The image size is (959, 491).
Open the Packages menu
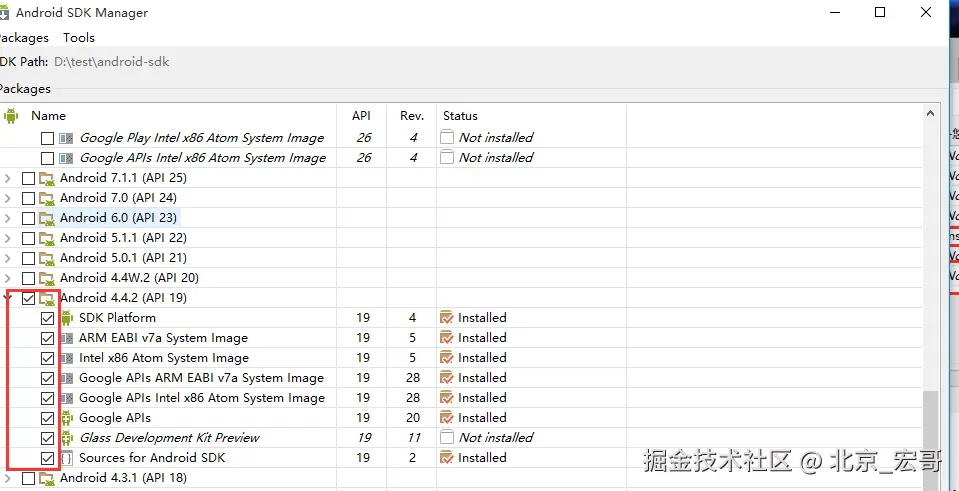(24, 38)
